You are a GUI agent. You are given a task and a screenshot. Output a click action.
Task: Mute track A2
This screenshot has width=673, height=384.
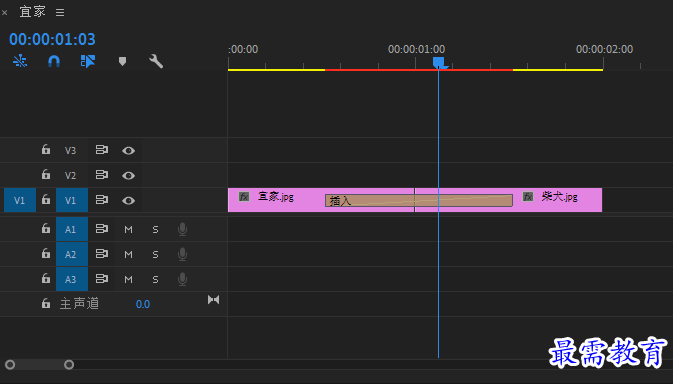coord(128,254)
